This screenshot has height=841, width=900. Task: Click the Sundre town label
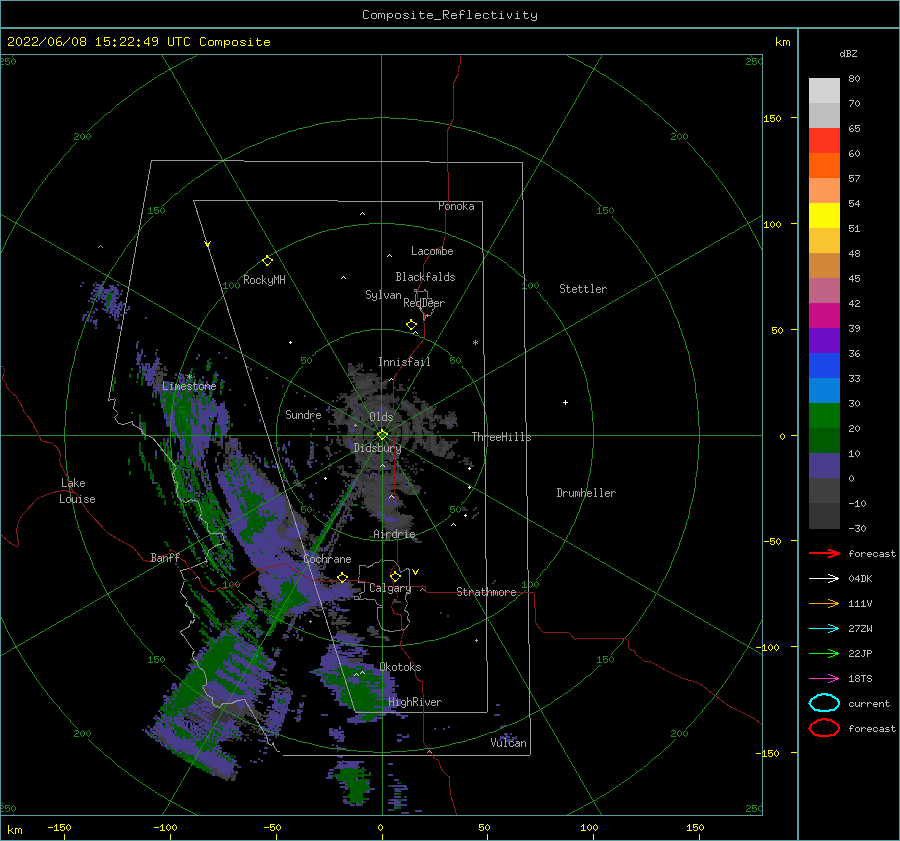(x=303, y=414)
